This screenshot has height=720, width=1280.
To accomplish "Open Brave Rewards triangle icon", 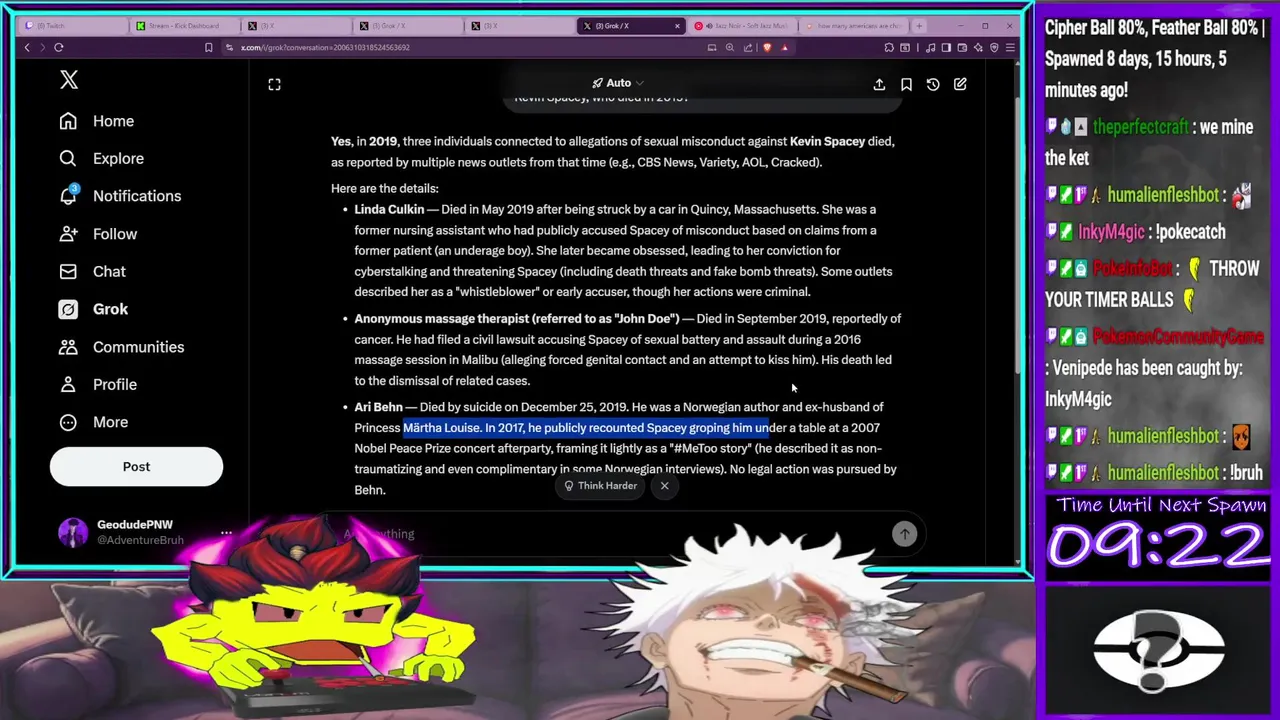I will [785, 47].
